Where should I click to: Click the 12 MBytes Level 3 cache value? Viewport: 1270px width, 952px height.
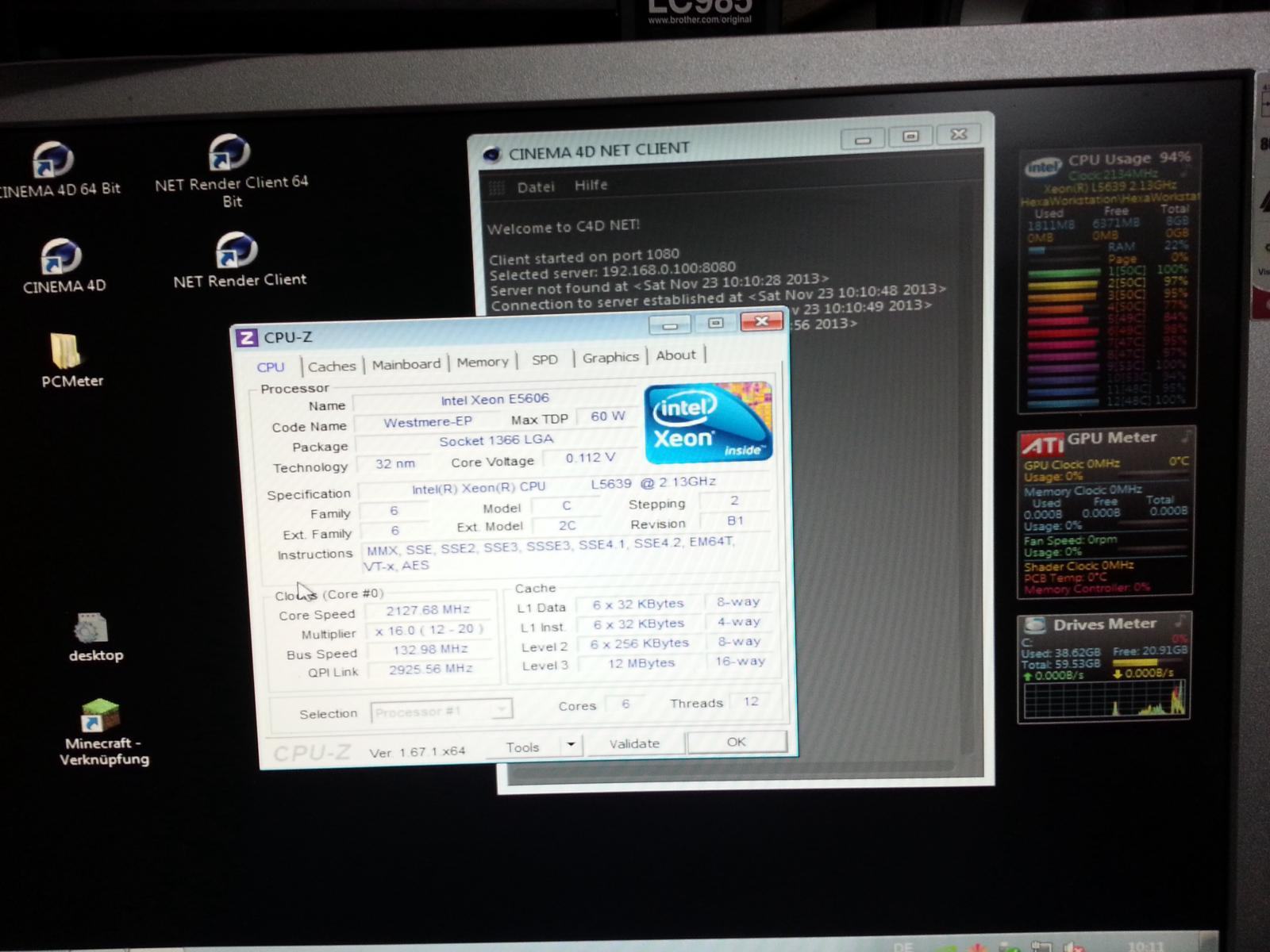point(641,663)
